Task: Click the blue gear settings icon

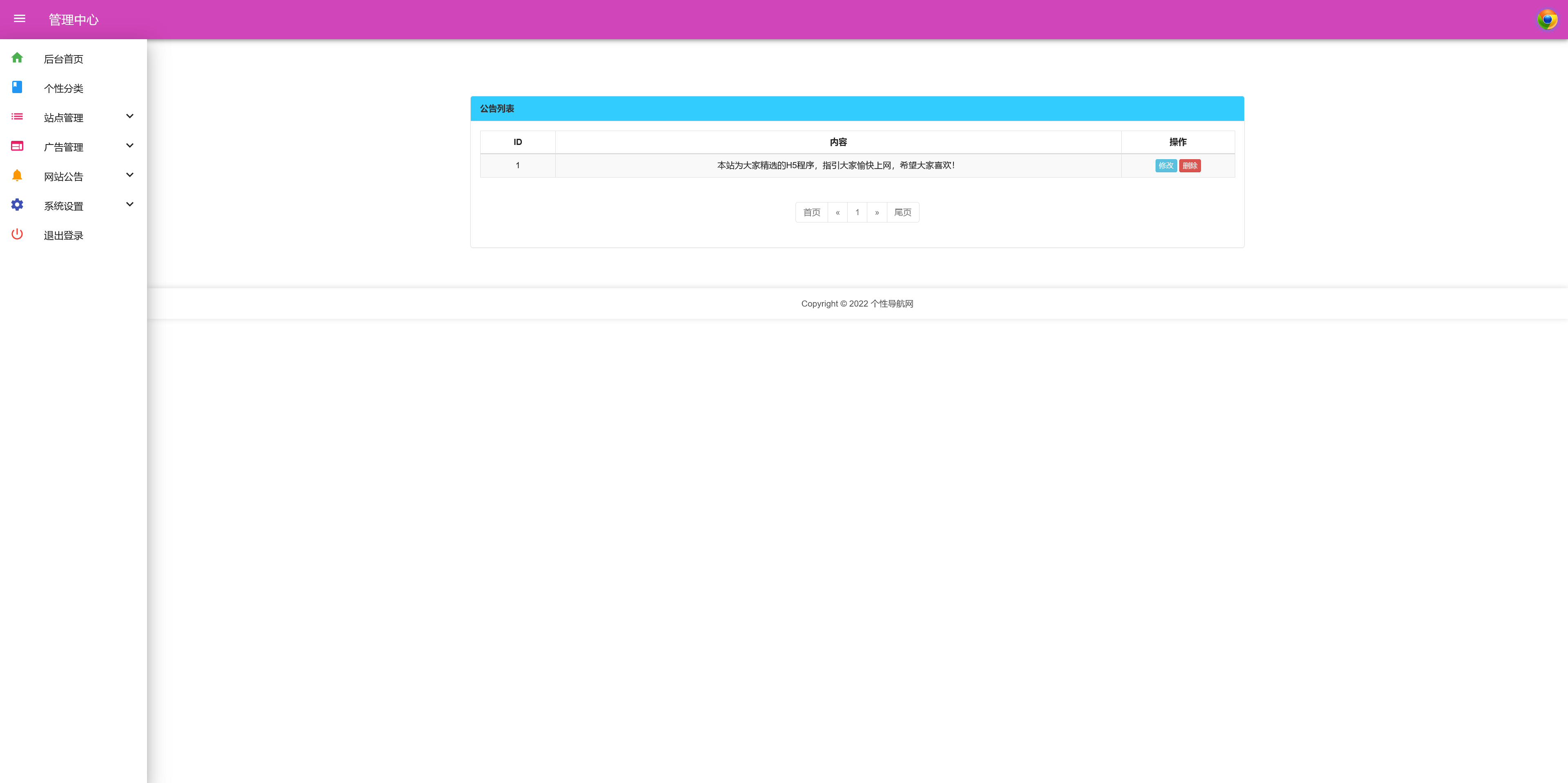Action: 17,205
